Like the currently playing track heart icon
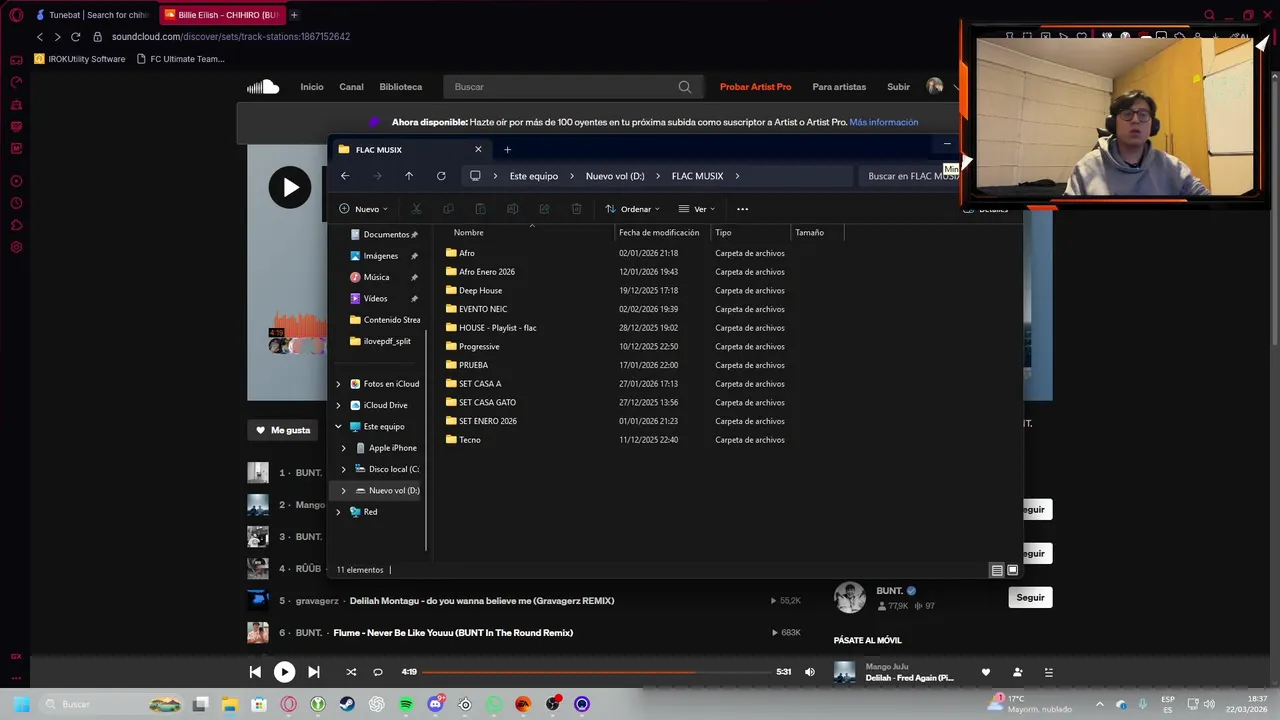This screenshot has width=1280, height=720. pos(986,672)
